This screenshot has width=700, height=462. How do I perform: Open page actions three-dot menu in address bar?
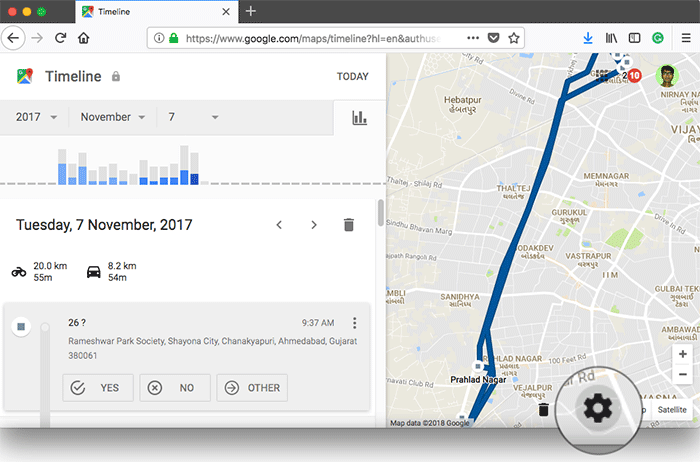click(x=473, y=38)
